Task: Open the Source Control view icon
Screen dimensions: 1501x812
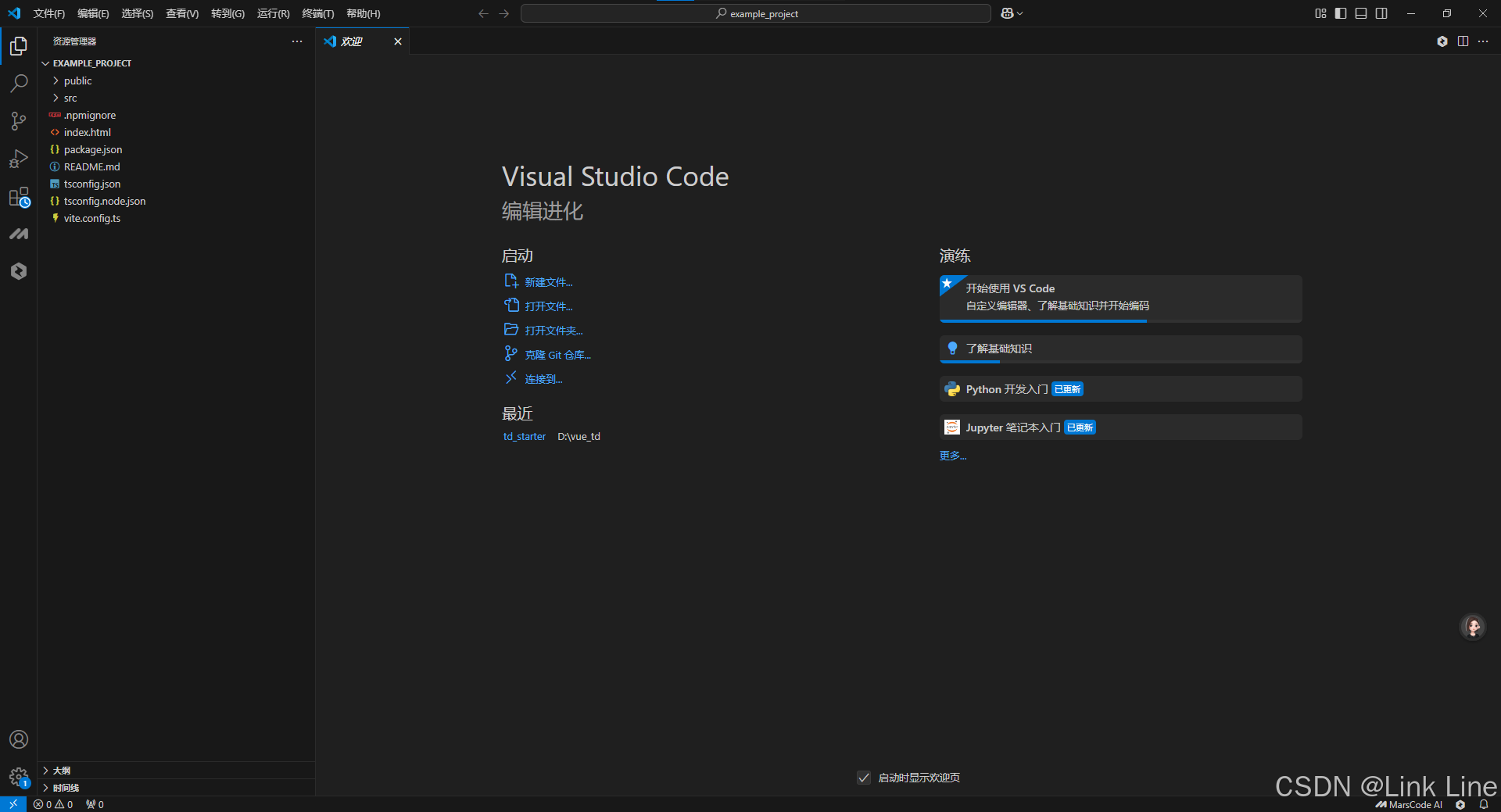Action: tap(19, 121)
